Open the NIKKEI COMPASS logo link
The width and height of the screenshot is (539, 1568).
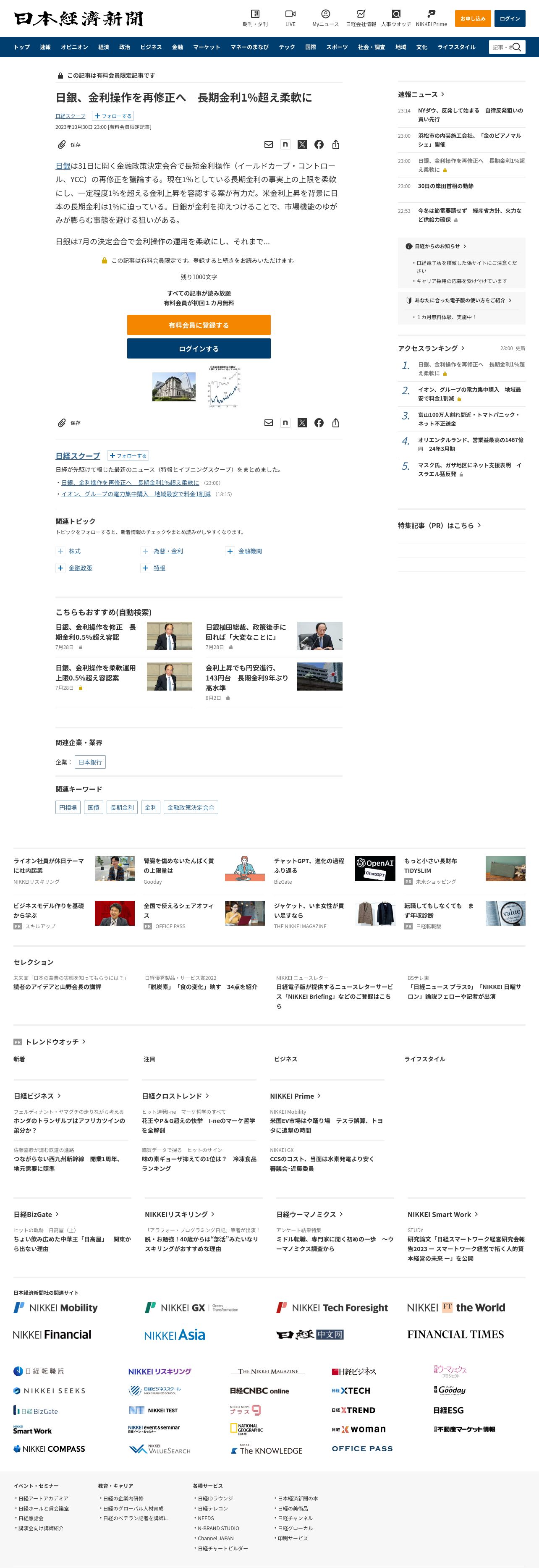pyautogui.click(x=49, y=1449)
